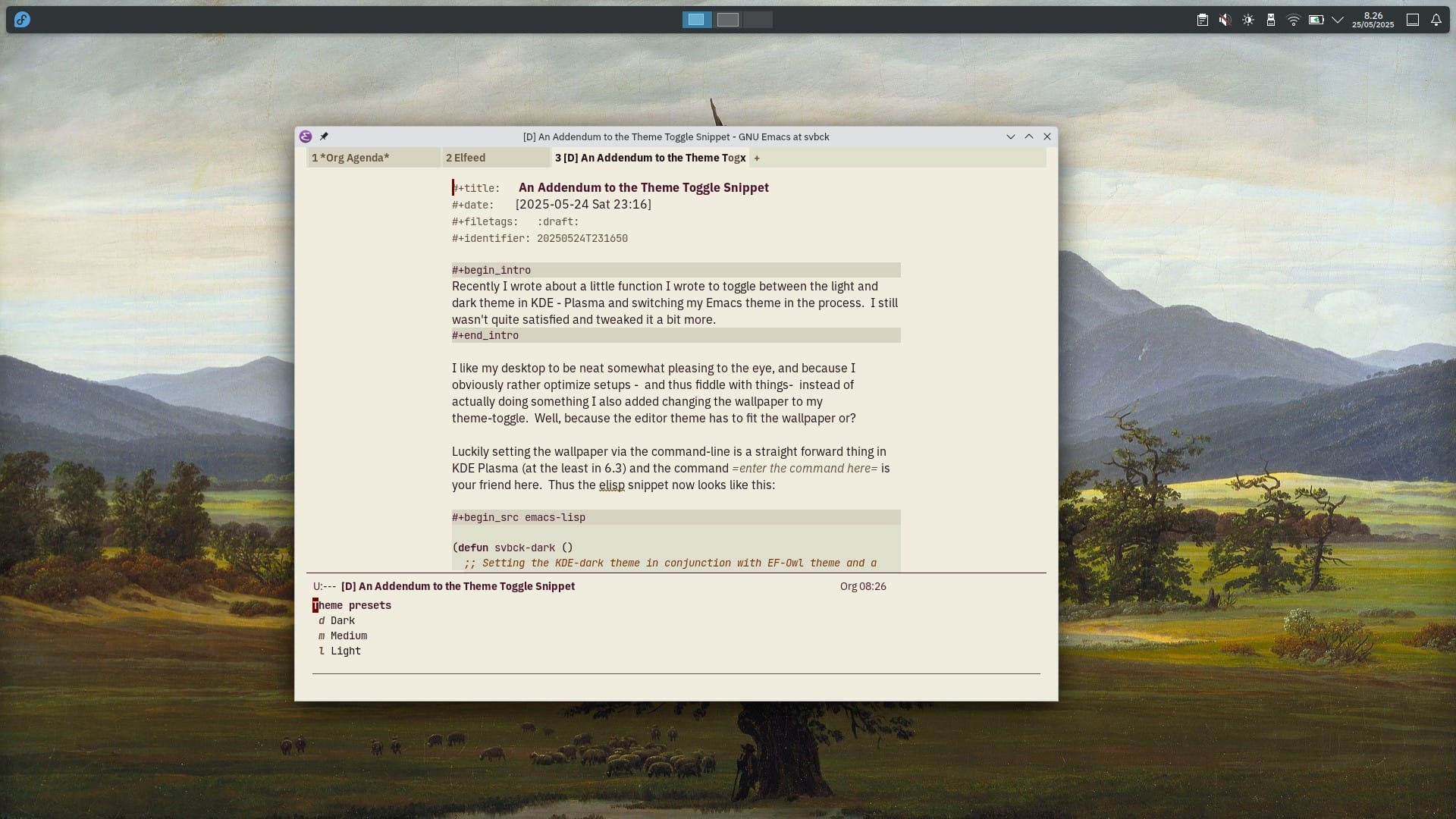Open the notifications bell
Image resolution: width=1456 pixels, height=819 pixels.
click(1436, 20)
